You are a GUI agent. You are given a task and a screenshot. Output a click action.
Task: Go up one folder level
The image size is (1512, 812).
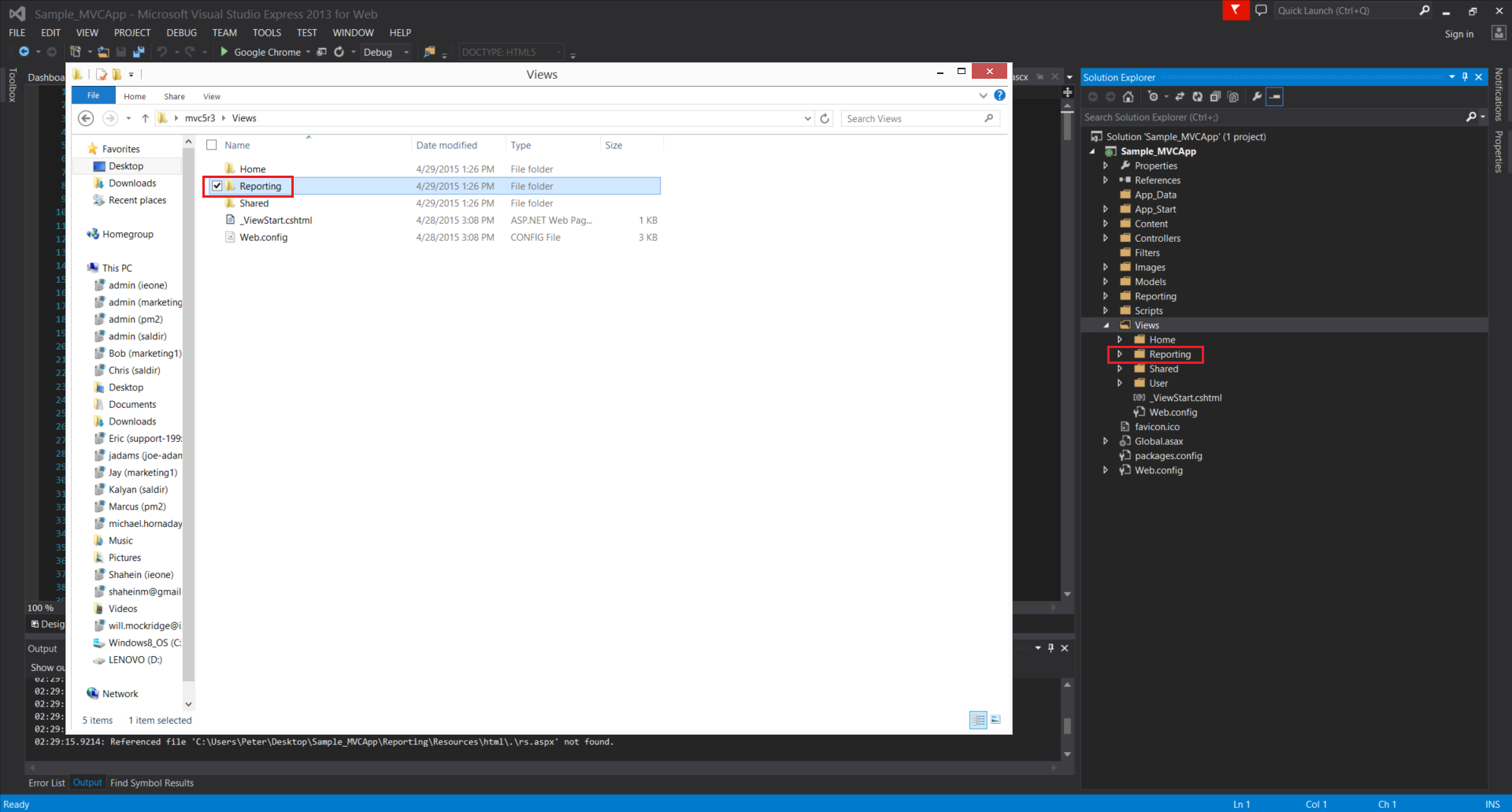point(145,118)
